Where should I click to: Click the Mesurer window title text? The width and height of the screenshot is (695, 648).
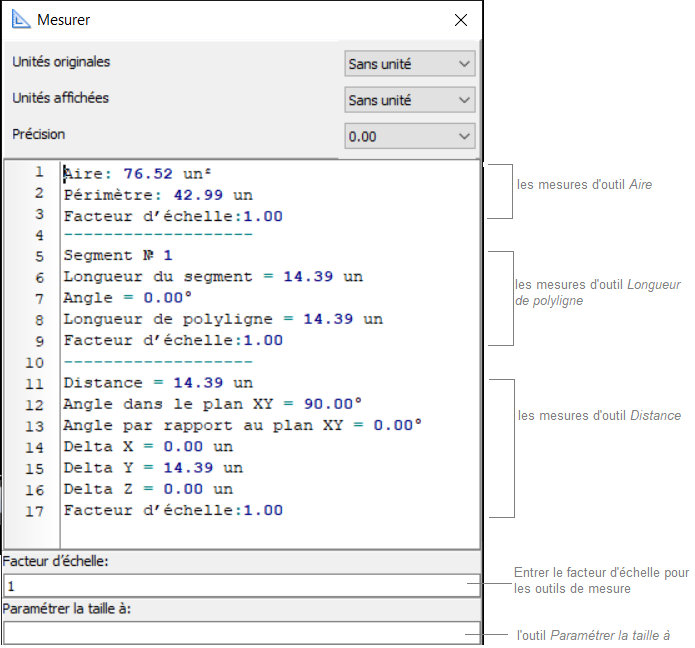click(x=63, y=19)
